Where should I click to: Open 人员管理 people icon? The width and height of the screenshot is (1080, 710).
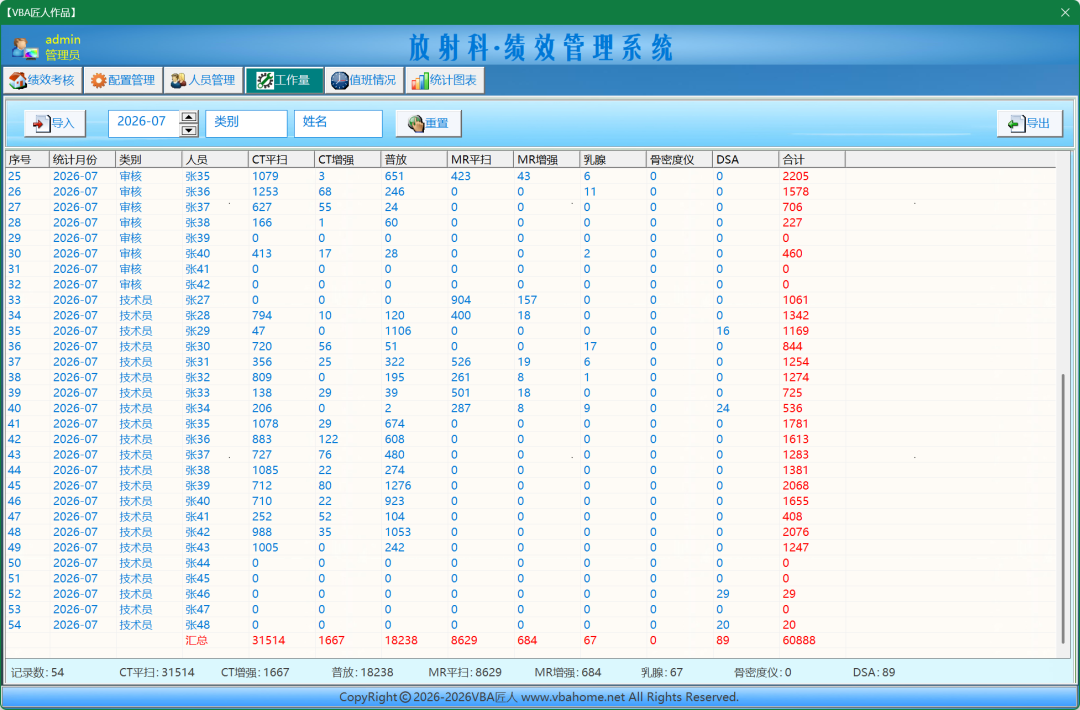tap(178, 81)
